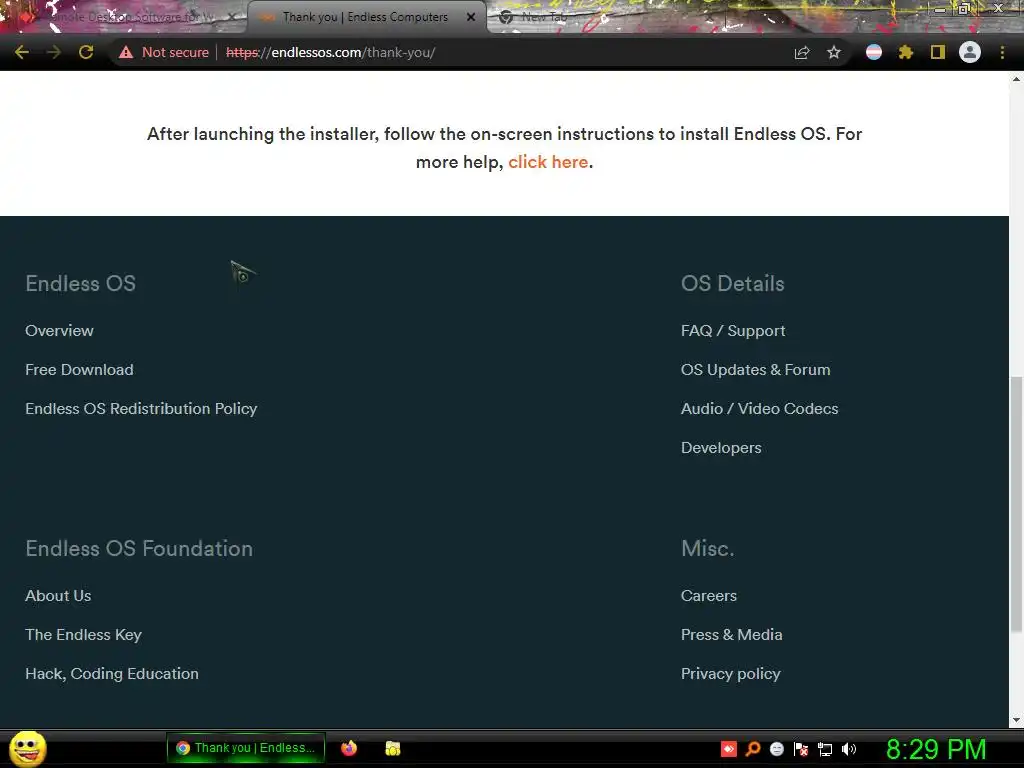Image resolution: width=1024 pixels, height=768 pixels.
Task: Open the Chrome three-dot menu
Action: [x=1002, y=52]
